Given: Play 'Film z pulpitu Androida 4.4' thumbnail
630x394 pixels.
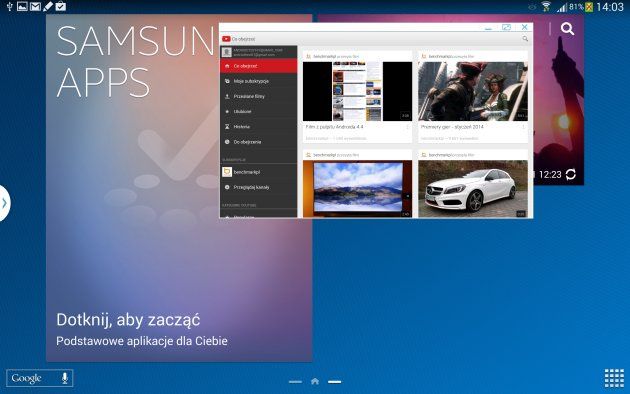Looking at the screenshot, I should click(357, 91).
